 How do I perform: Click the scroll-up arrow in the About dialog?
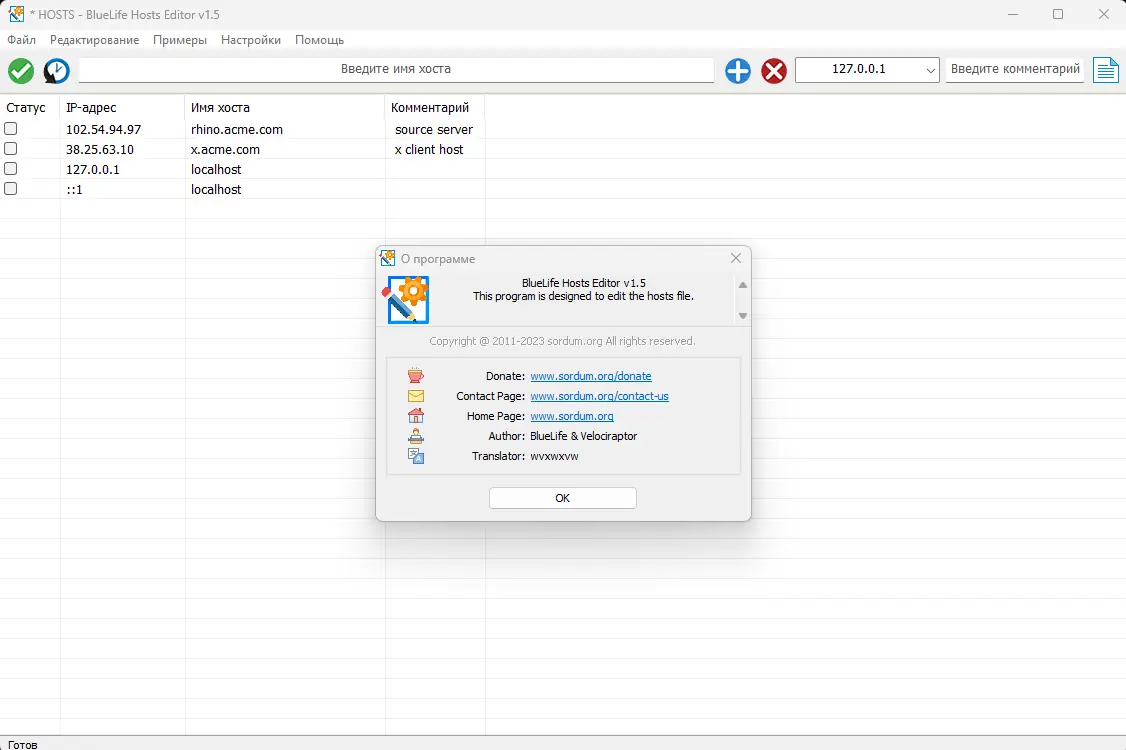coord(741,284)
